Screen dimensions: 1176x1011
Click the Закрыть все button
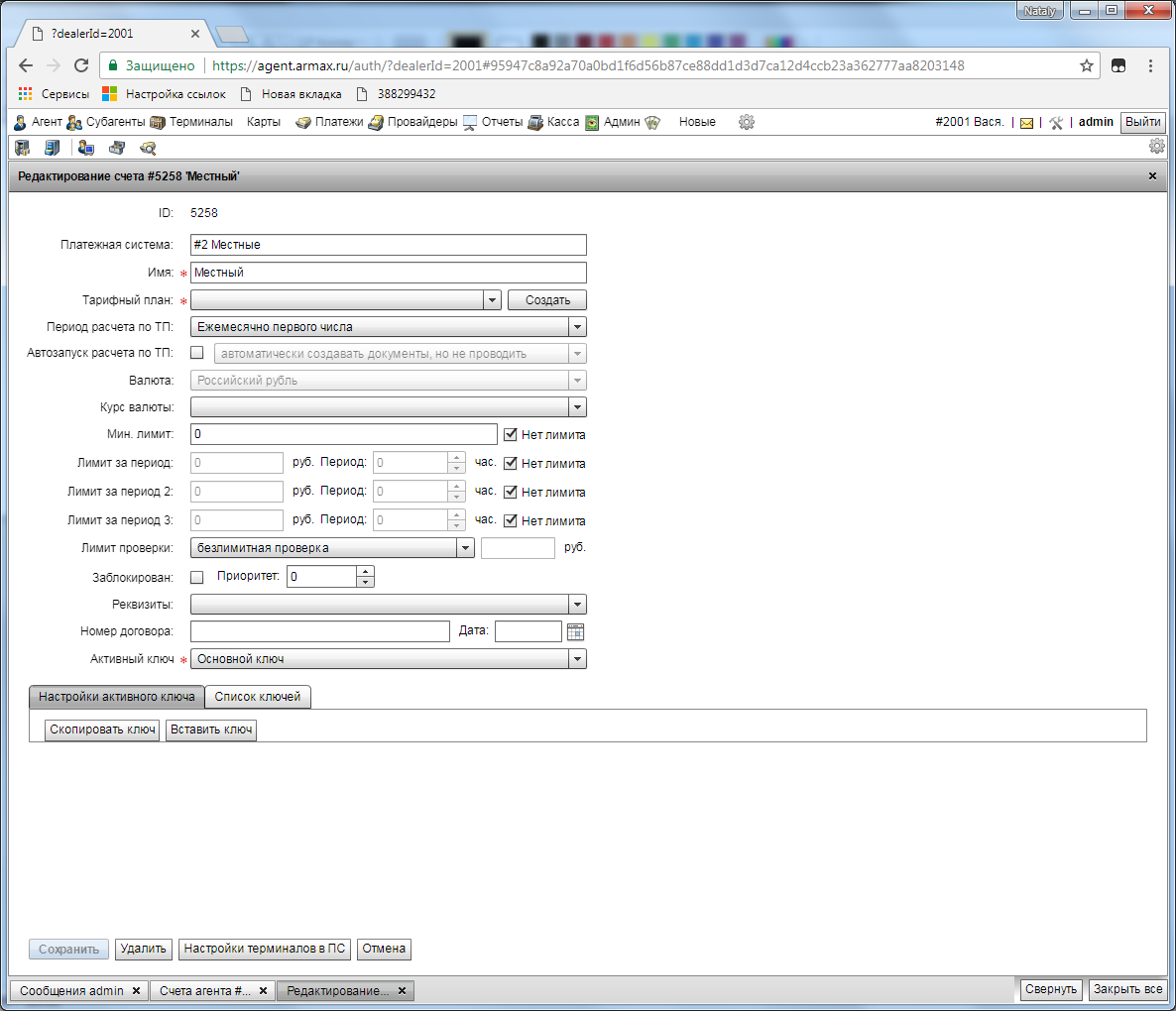[x=1127, y=989]
